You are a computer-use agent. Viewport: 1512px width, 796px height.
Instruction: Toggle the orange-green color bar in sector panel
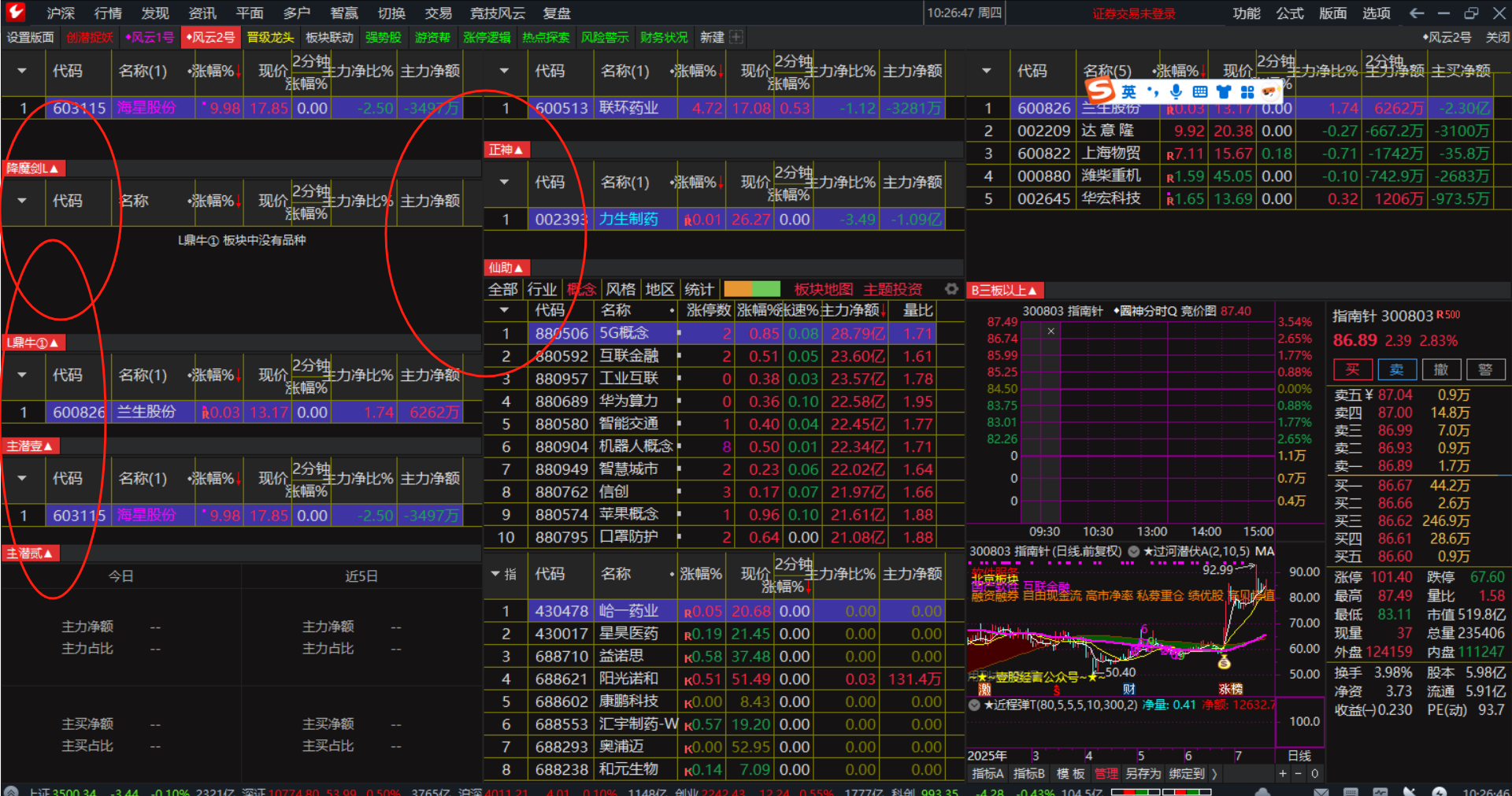(x=751, y=289)
